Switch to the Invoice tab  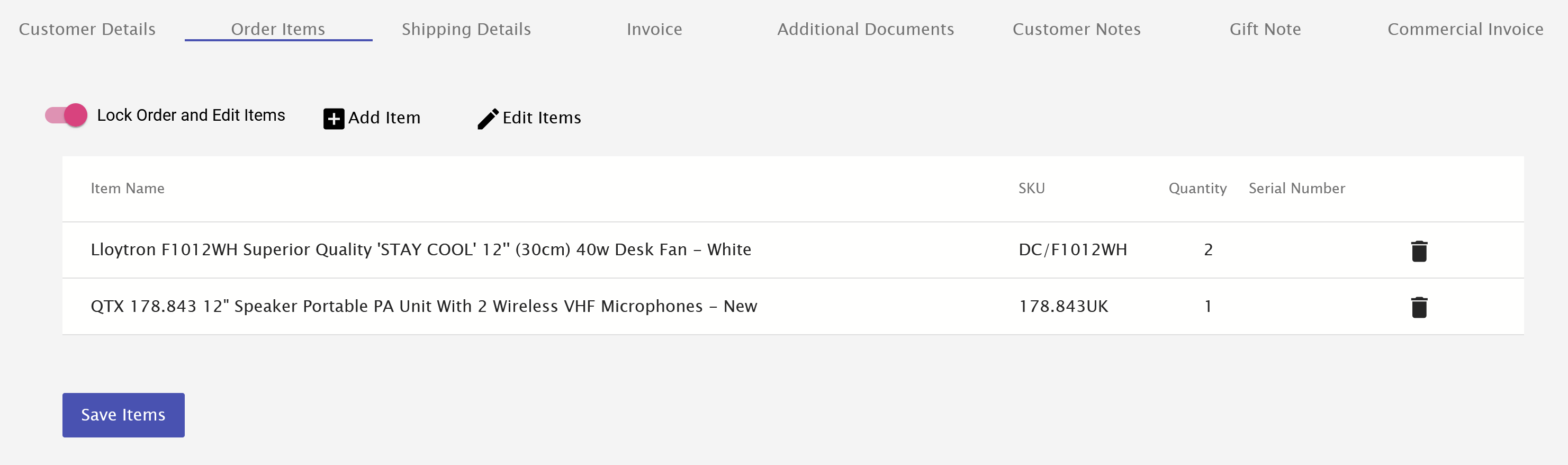pos(654,29)
